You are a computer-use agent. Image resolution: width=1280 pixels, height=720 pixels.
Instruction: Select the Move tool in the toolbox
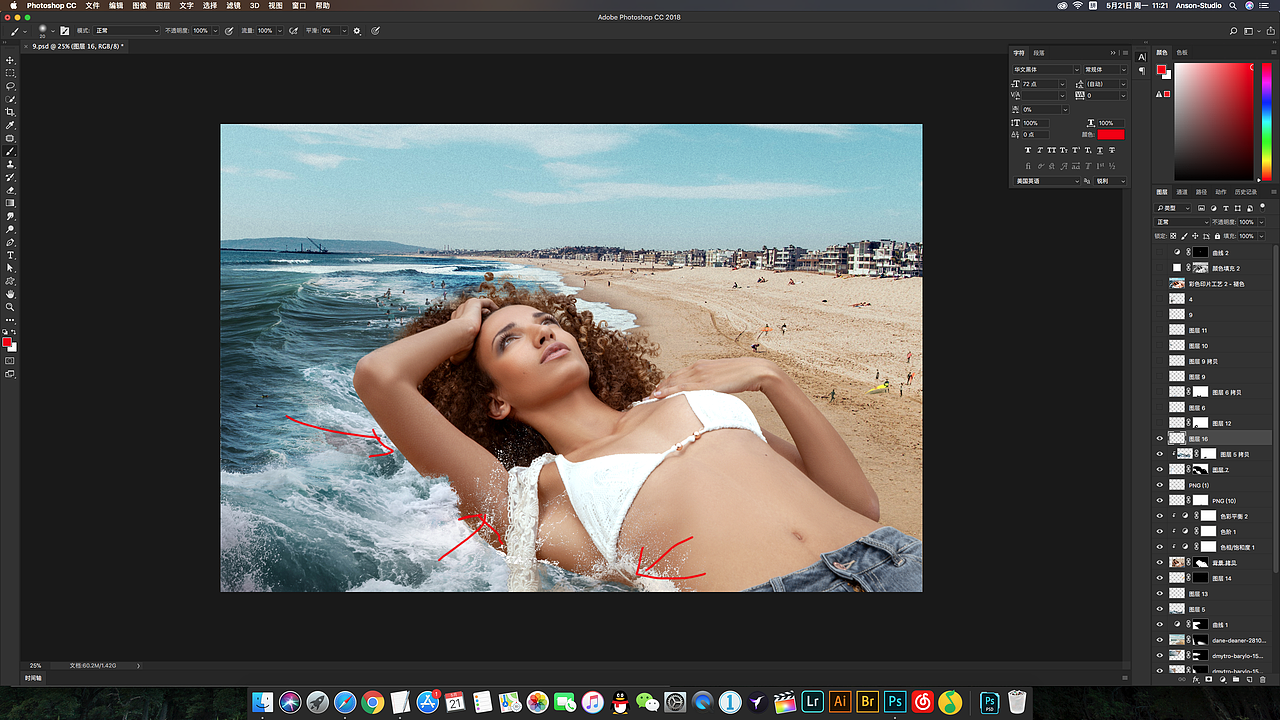point(11,60)
